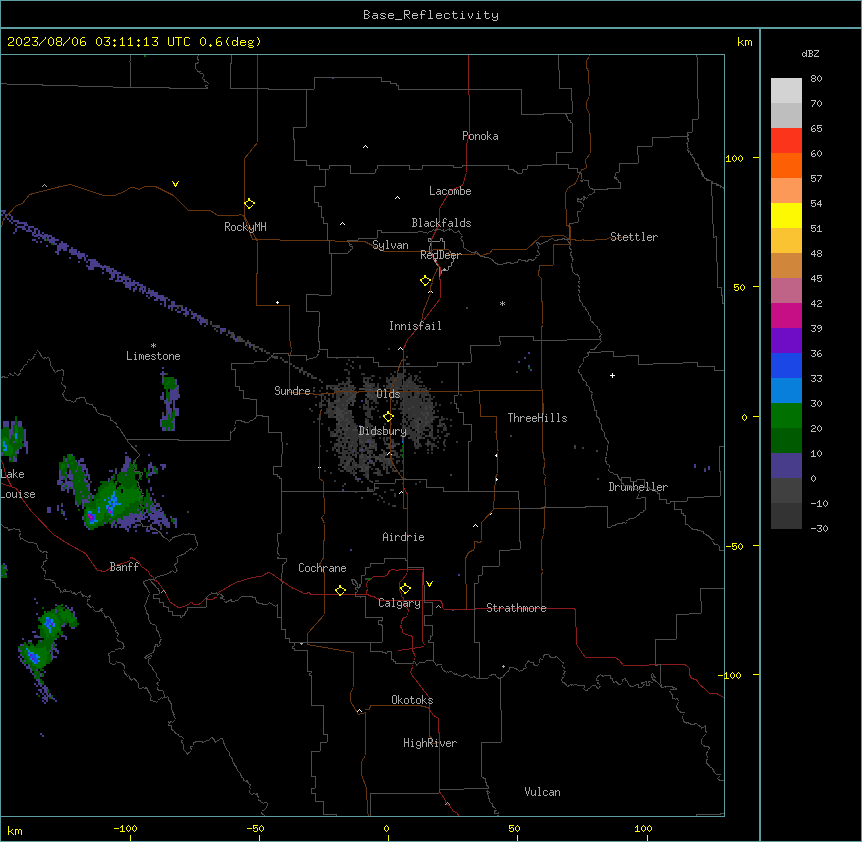Click the Innisfail town label

415,326
